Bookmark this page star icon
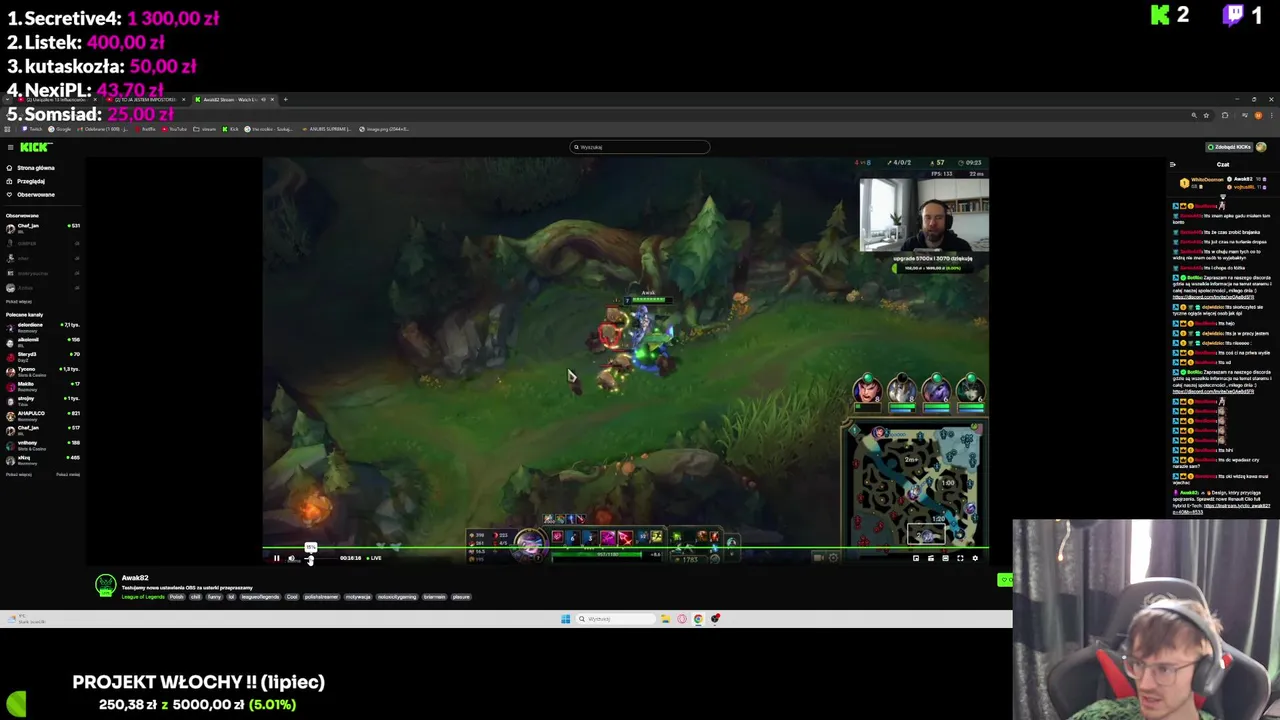 (1207, 115)
